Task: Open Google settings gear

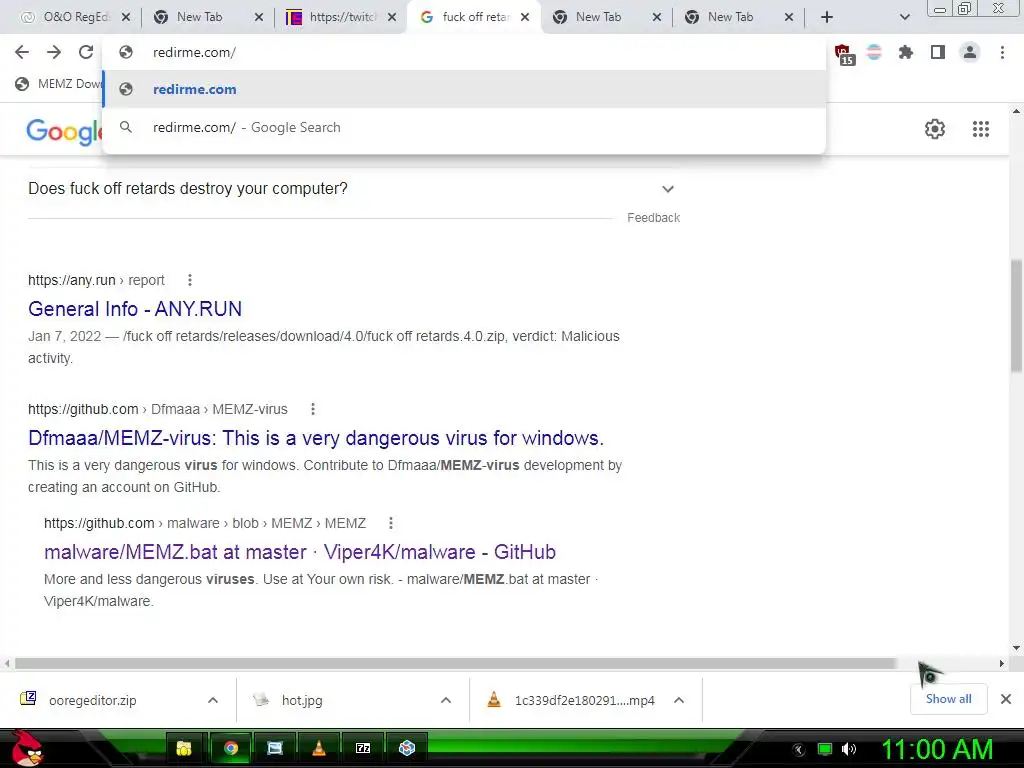Action: [935, 129]
